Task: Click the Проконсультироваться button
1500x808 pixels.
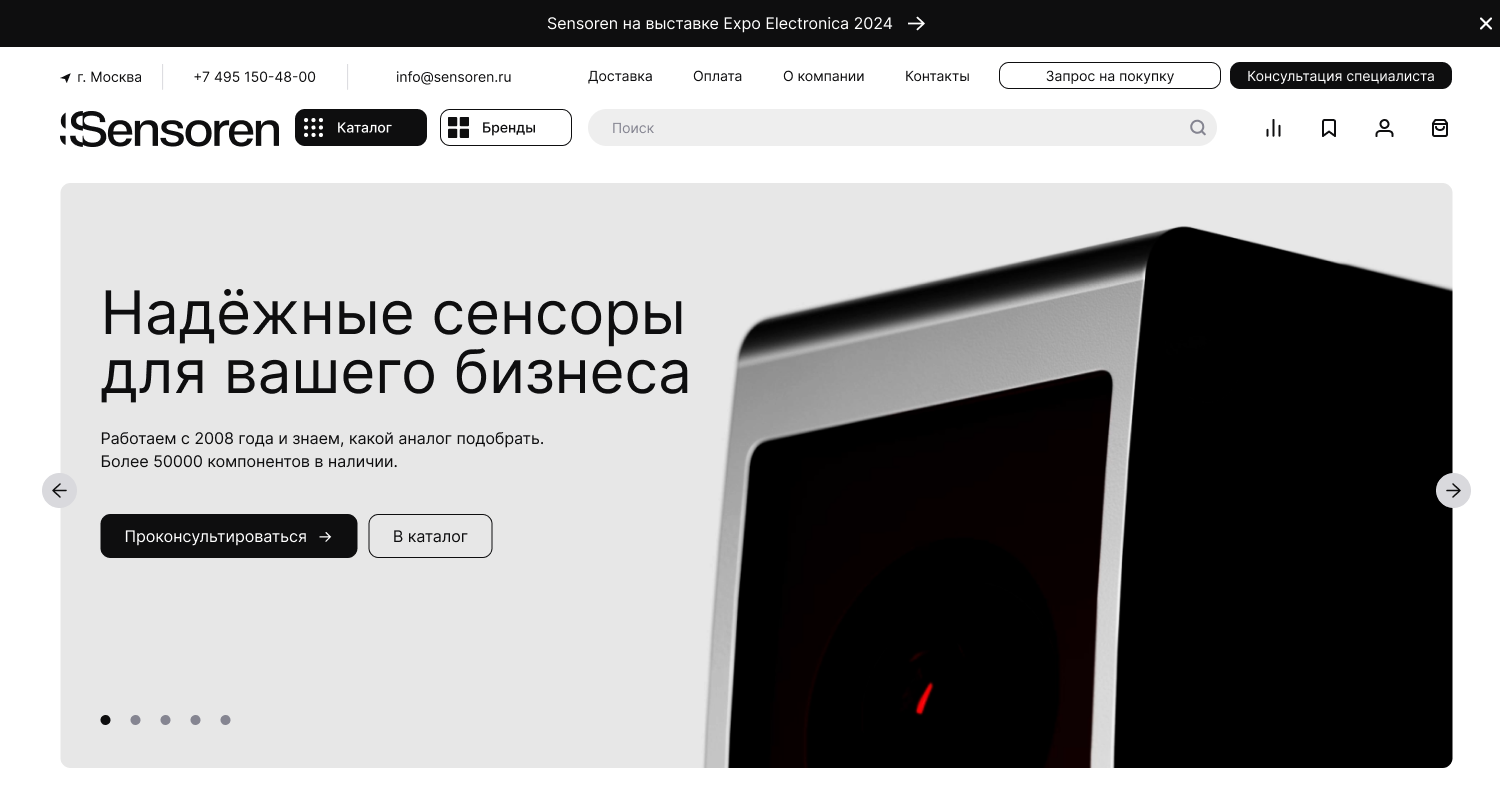Action: (229, 536)
